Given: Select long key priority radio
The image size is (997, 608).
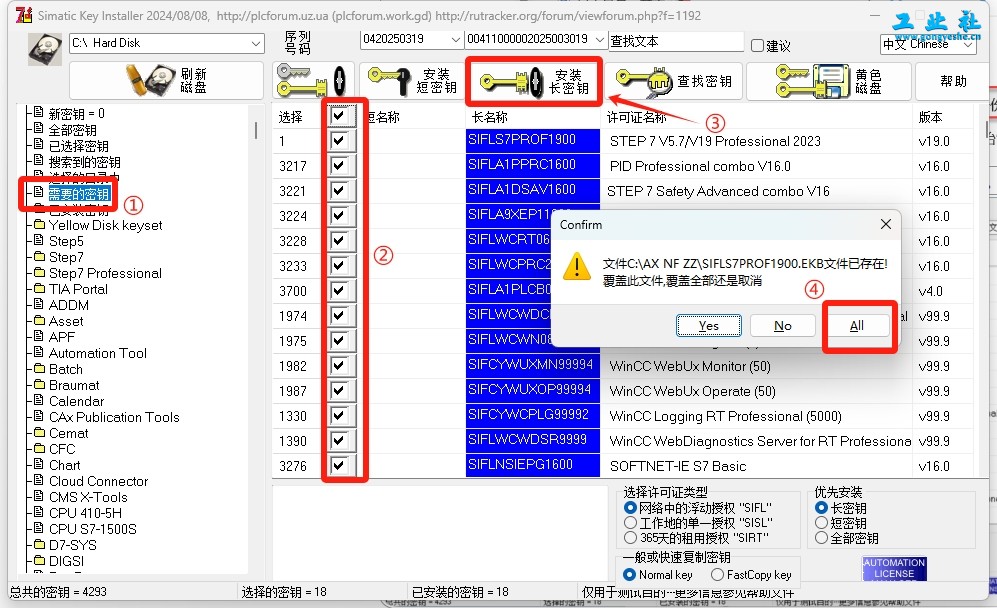Looking at the screenshot, I should pyautogui.click(x=822, y=508).
